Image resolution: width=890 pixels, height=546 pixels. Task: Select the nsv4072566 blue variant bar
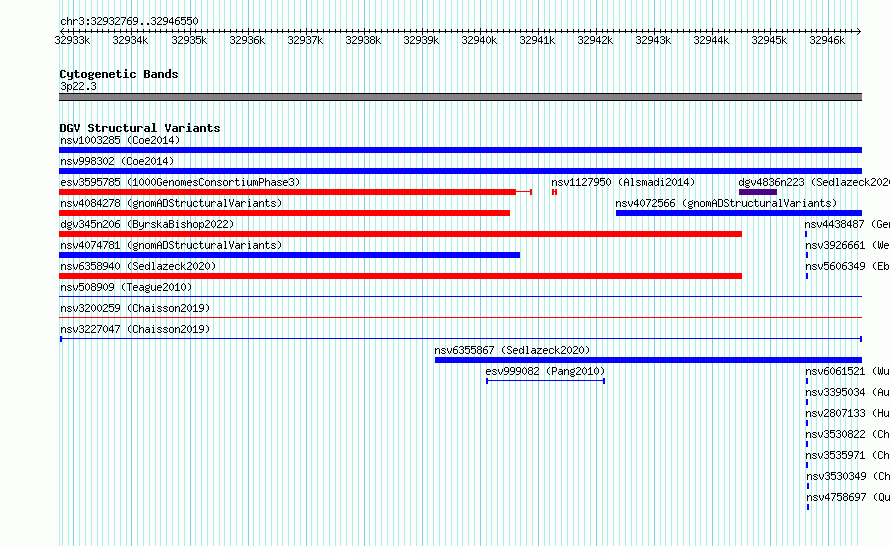(739, 213)
